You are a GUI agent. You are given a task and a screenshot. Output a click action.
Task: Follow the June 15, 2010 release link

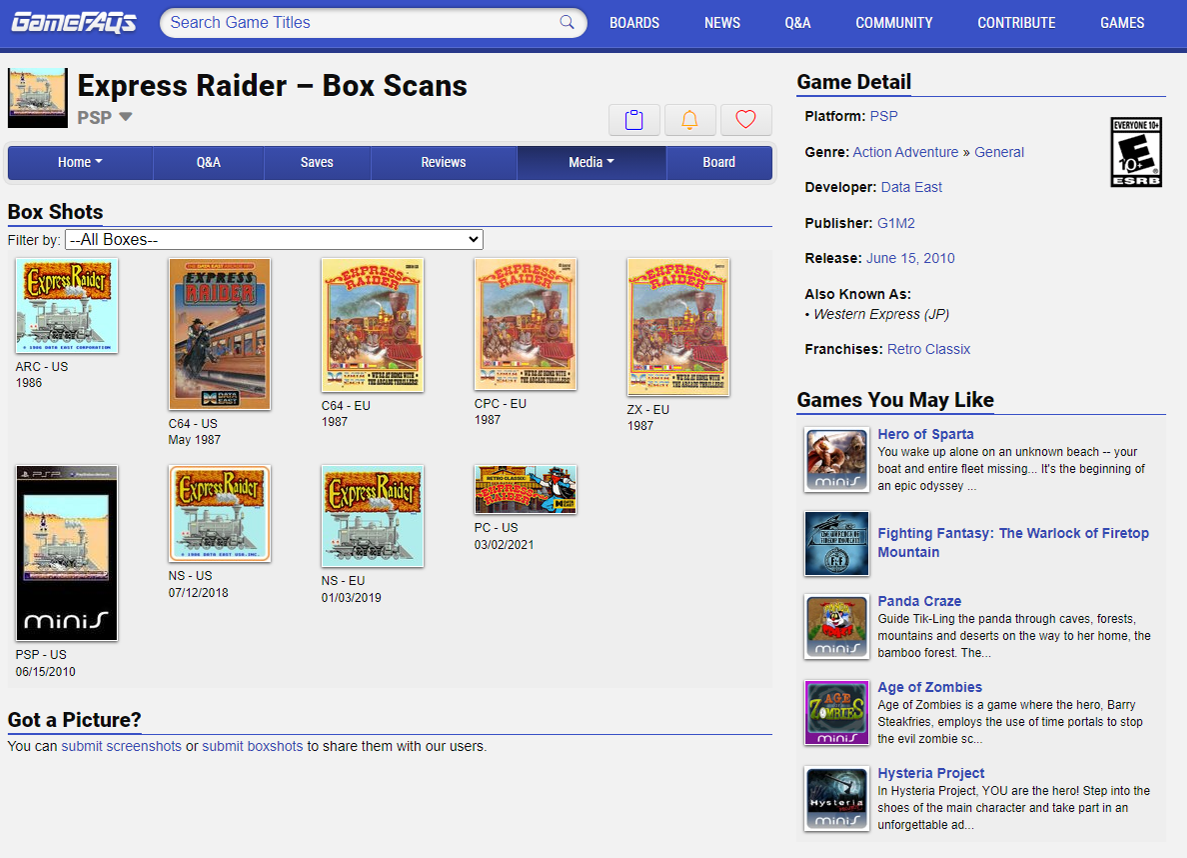coord(910,258)
